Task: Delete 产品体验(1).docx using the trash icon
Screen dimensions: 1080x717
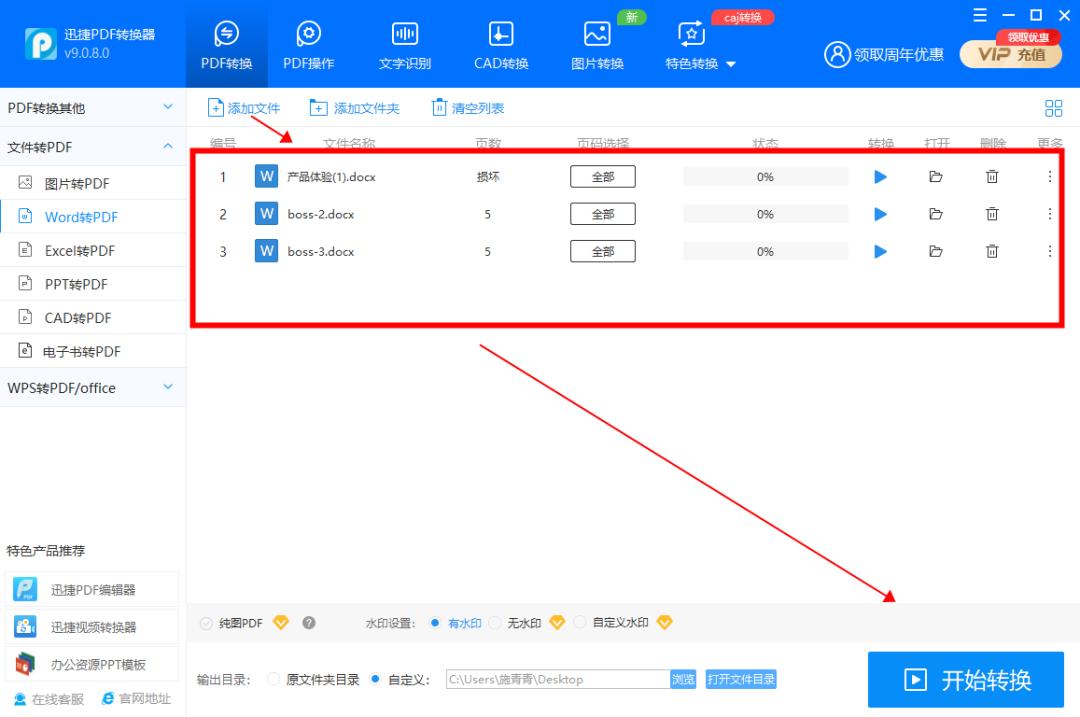Action: tap(991, 176)
